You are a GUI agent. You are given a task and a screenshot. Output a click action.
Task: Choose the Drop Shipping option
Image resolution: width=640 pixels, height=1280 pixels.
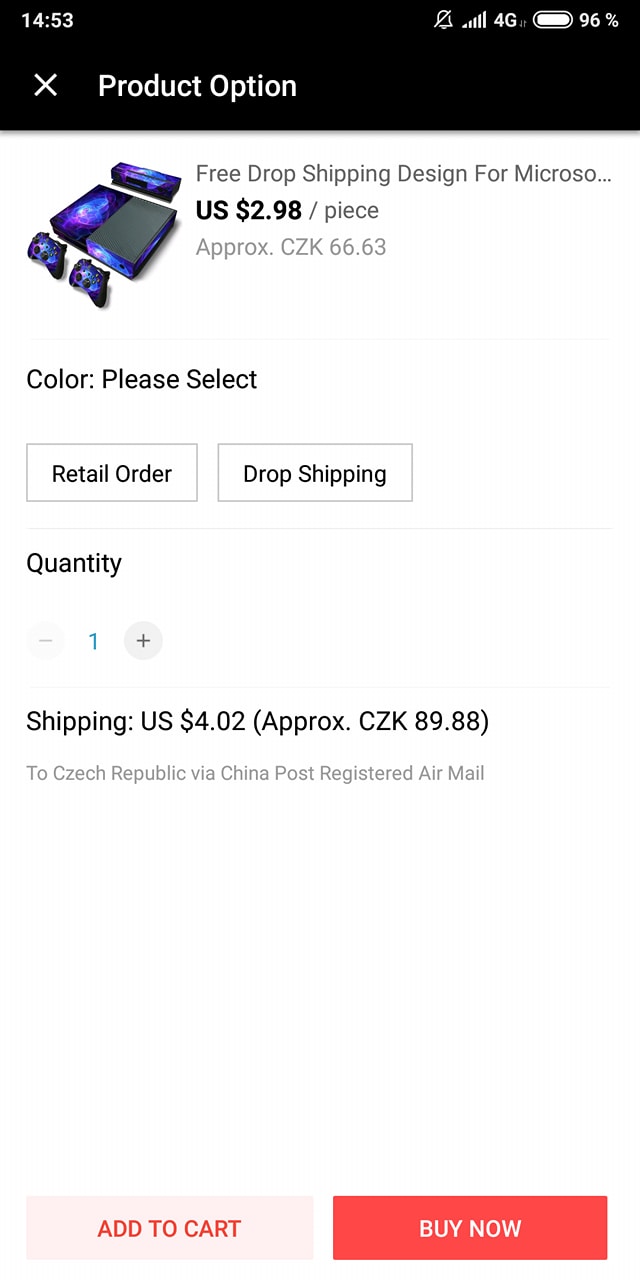click(x=315, y=473)
